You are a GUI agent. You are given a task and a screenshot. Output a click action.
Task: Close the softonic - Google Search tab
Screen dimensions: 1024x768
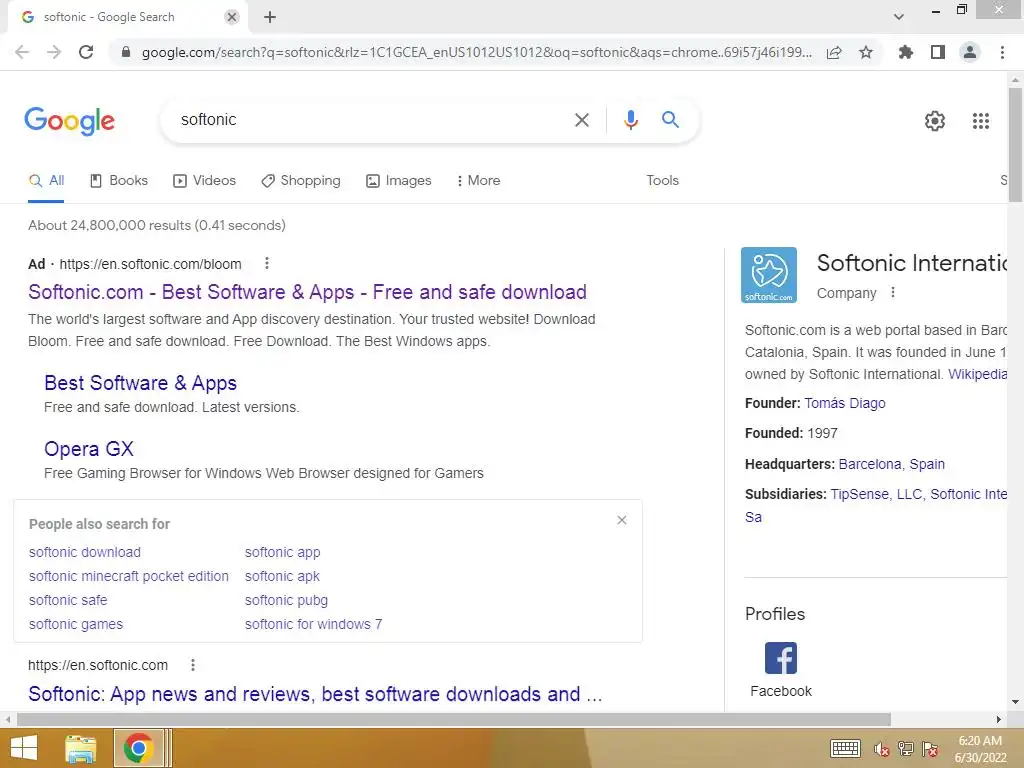(232, 17)
